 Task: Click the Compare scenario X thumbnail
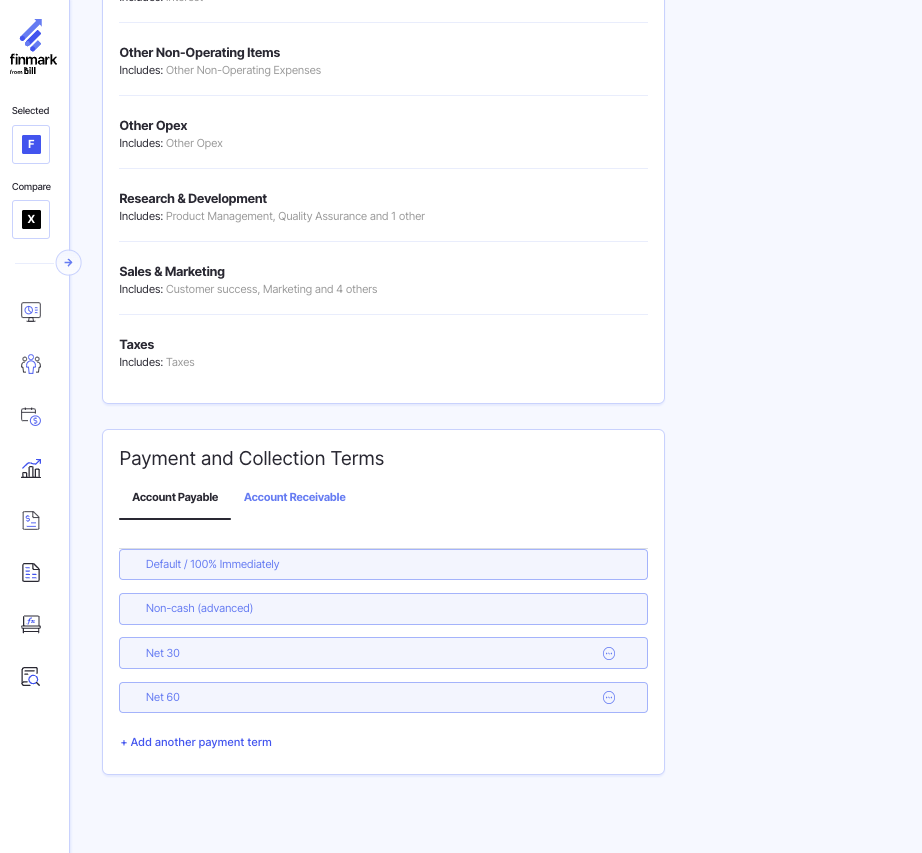coord(31,220)
